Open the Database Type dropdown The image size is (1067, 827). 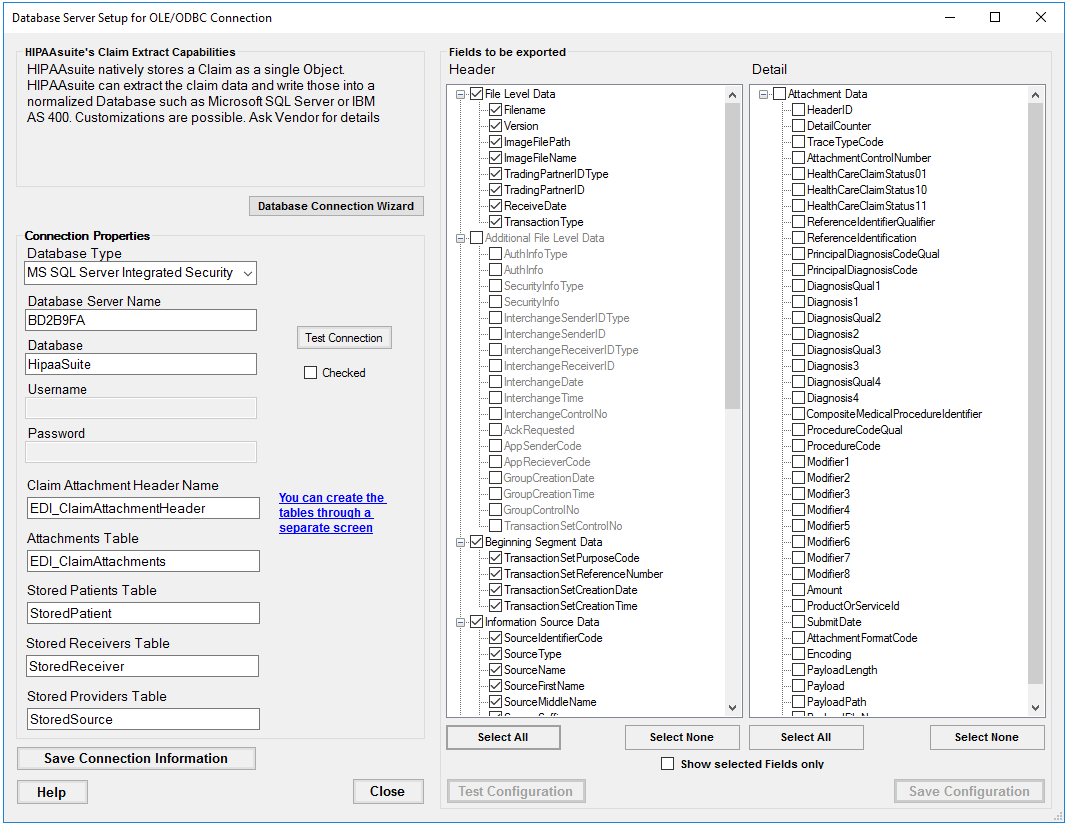coord(246,272)
